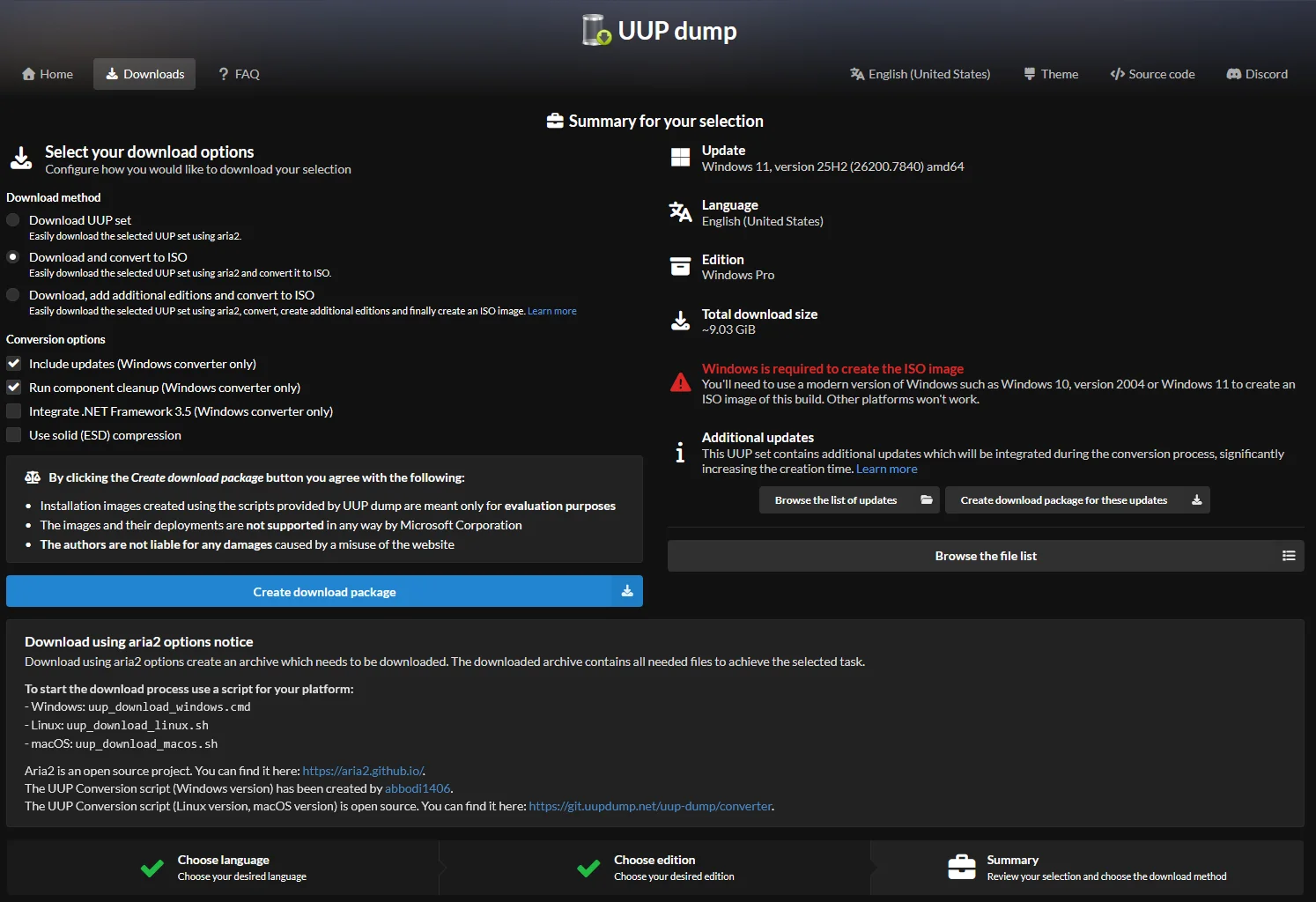Open the git.uupdump.net converter link
The image size is (1316, 902).
(651, 806)
